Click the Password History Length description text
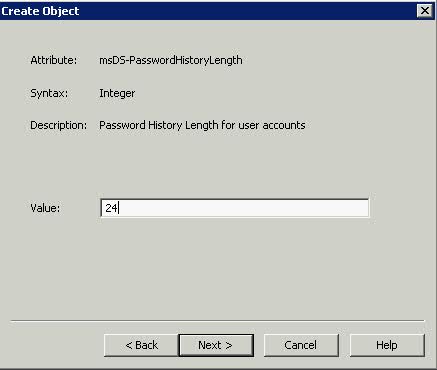Image resolution: width=437 pixels, height=370 pixels. (202, 125)
